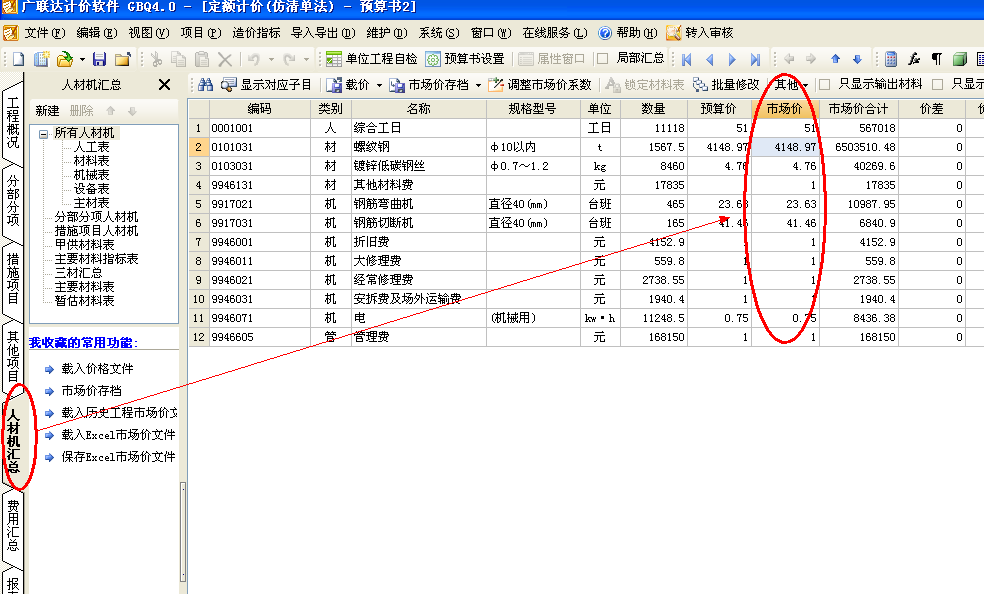Open the 编辑 menu
984x594 pixels.
[x=97, y=33]
